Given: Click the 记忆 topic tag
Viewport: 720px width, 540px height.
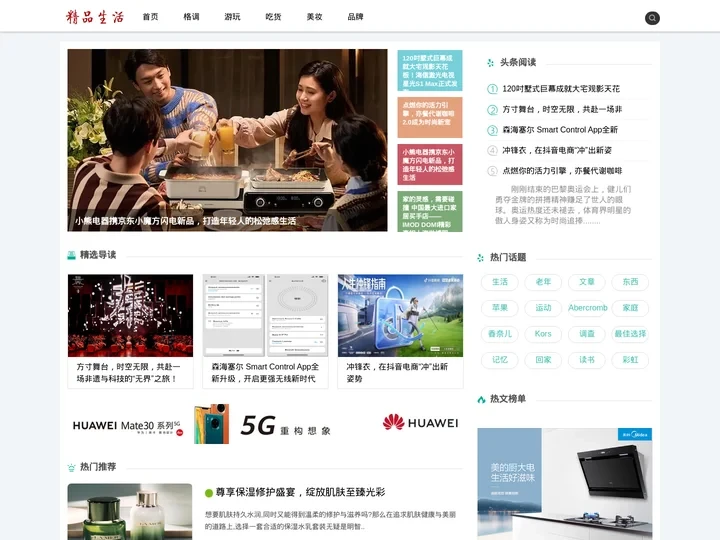Looking at the screenshot, I should pos(500,360).
